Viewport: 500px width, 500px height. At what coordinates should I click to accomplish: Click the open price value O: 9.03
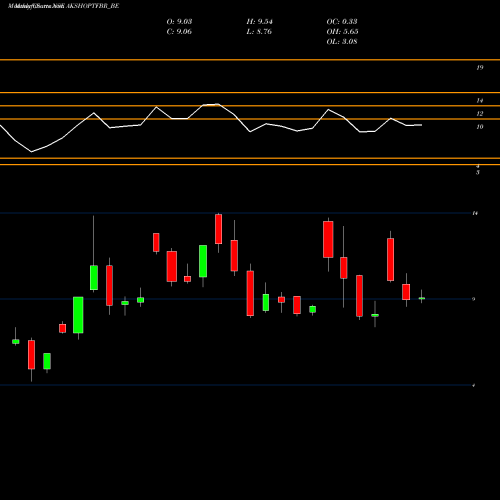click(179, 22)
